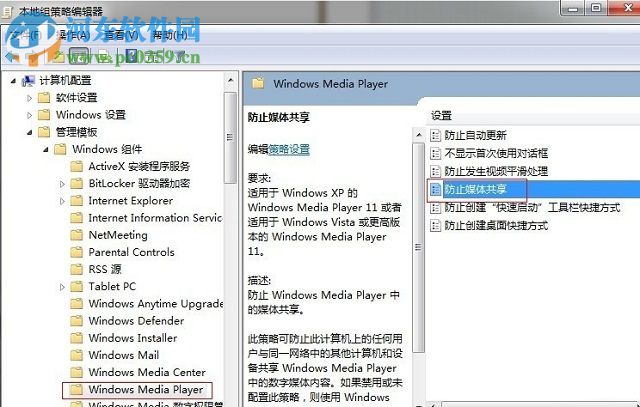Click the folder icon beside 软件设置
This screenshot has height=407, width=640.
pos(44,98)
